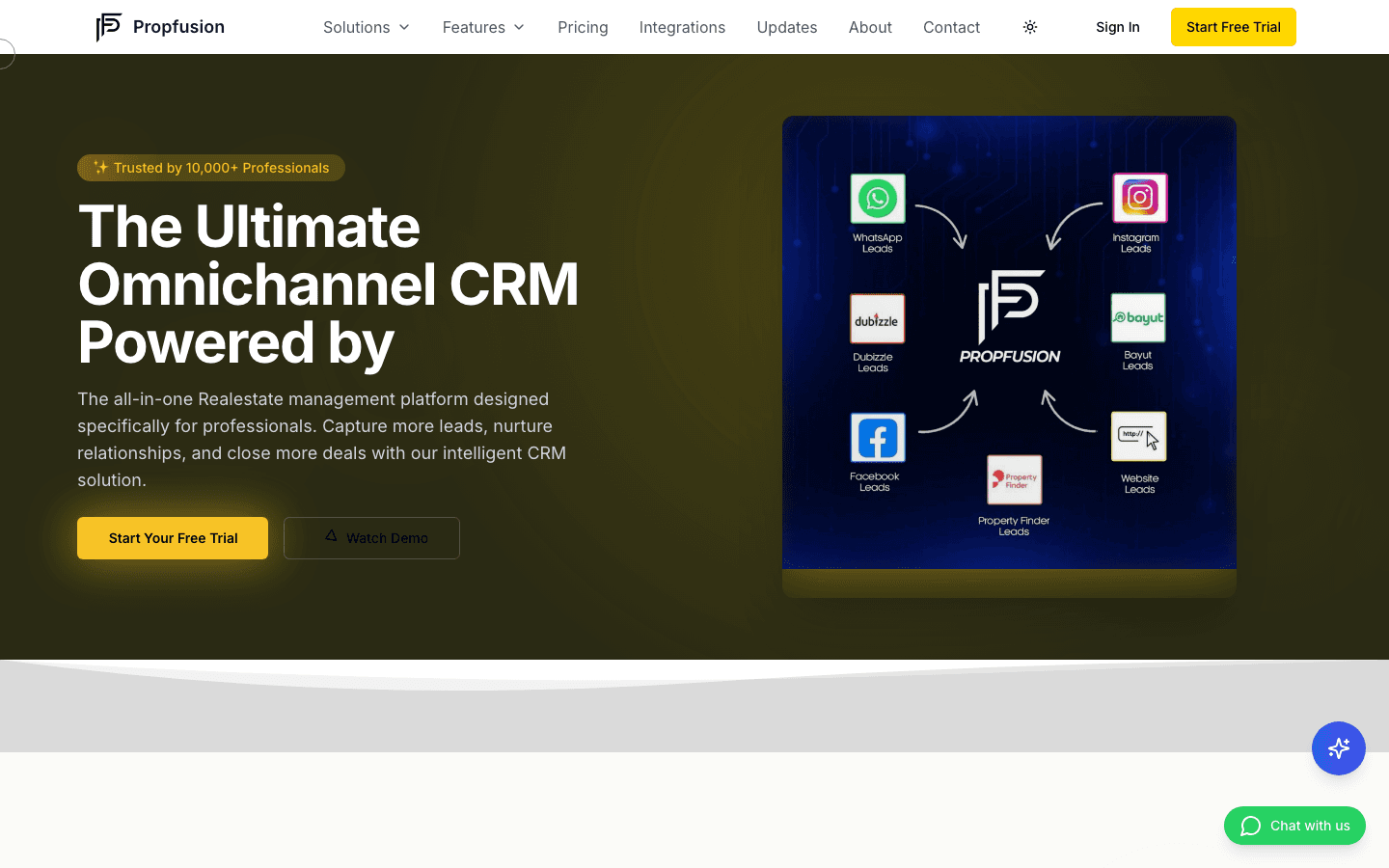Click the Website Leads icon
Viewport: 1389px width, 868px height.
1139,437
